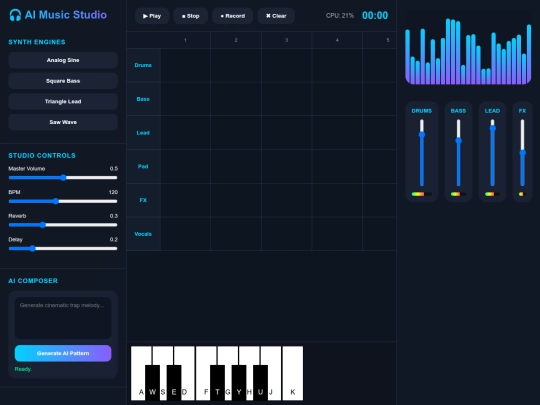Adjust the Master Volume slider

pos(63,178)
